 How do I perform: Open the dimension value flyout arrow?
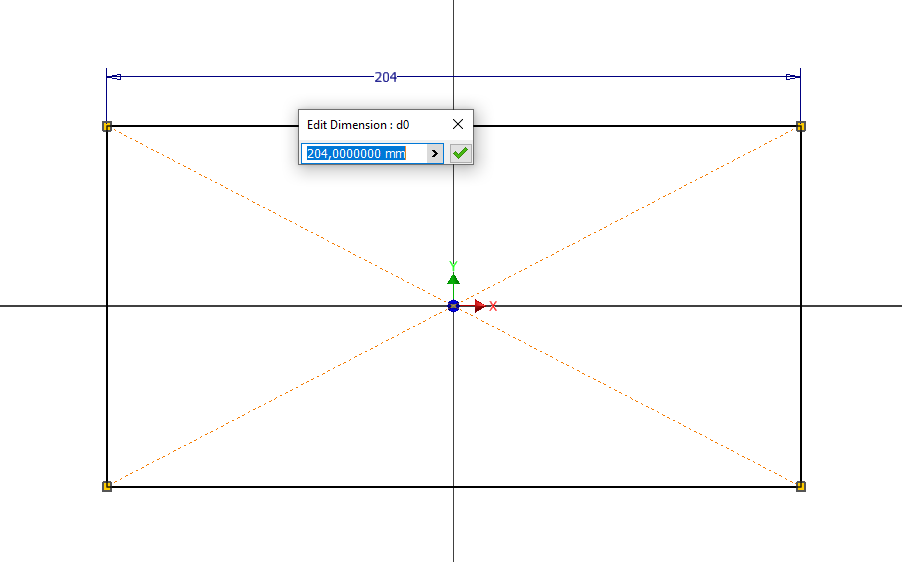[x=435, y=154]
